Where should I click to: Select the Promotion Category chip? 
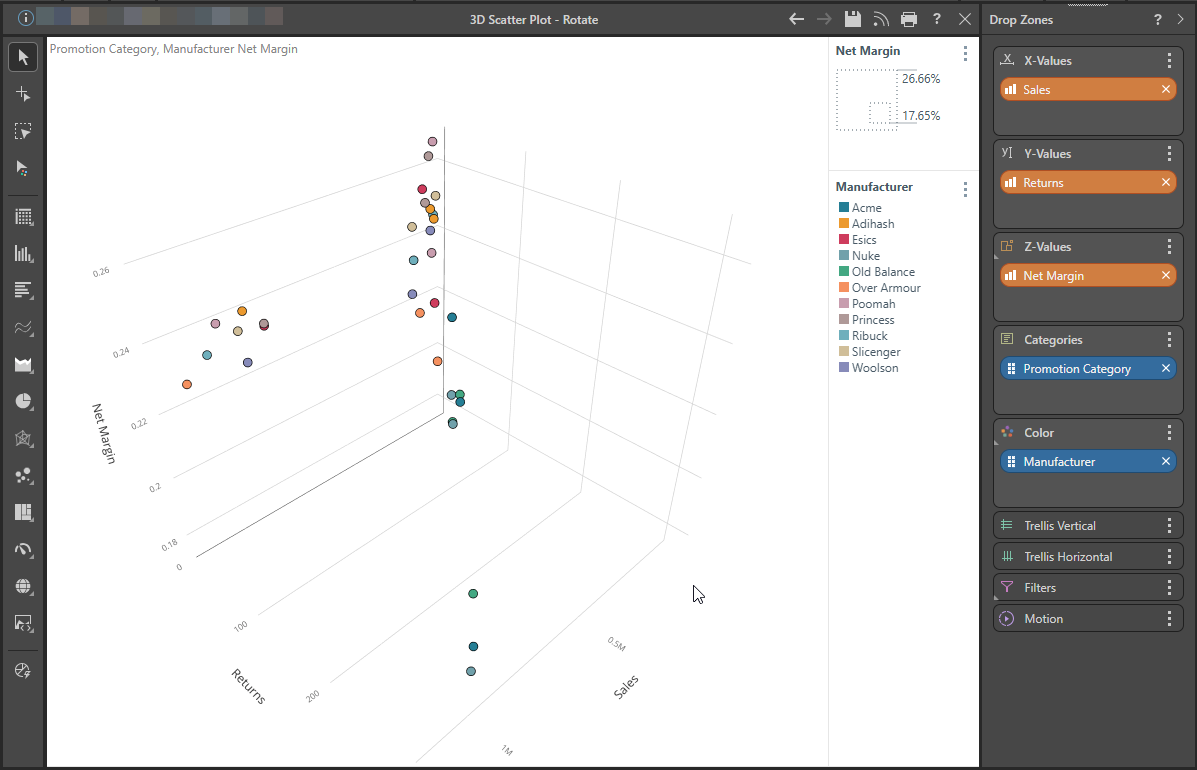1088,369
